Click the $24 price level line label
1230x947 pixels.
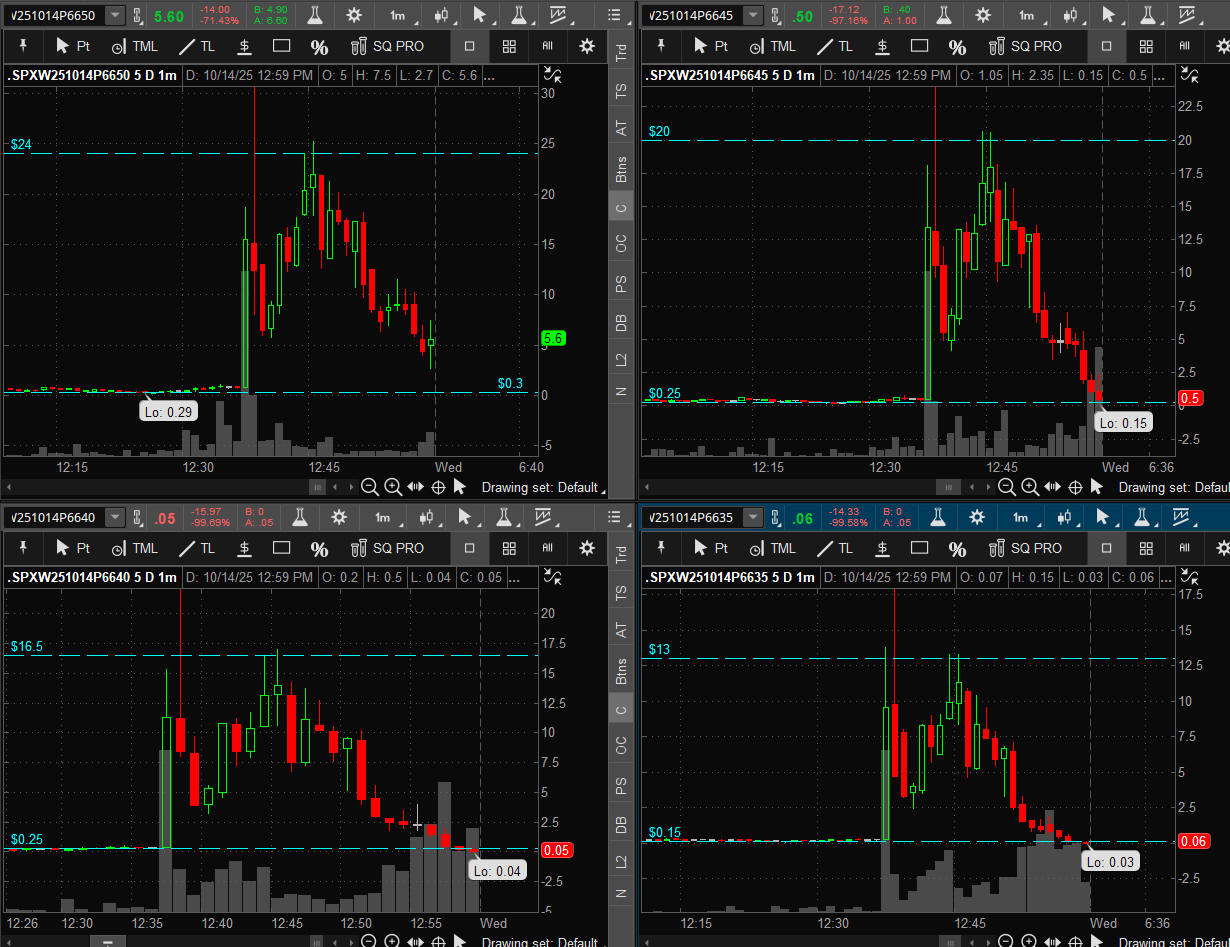pyautogui.click(x=22, y=144)
